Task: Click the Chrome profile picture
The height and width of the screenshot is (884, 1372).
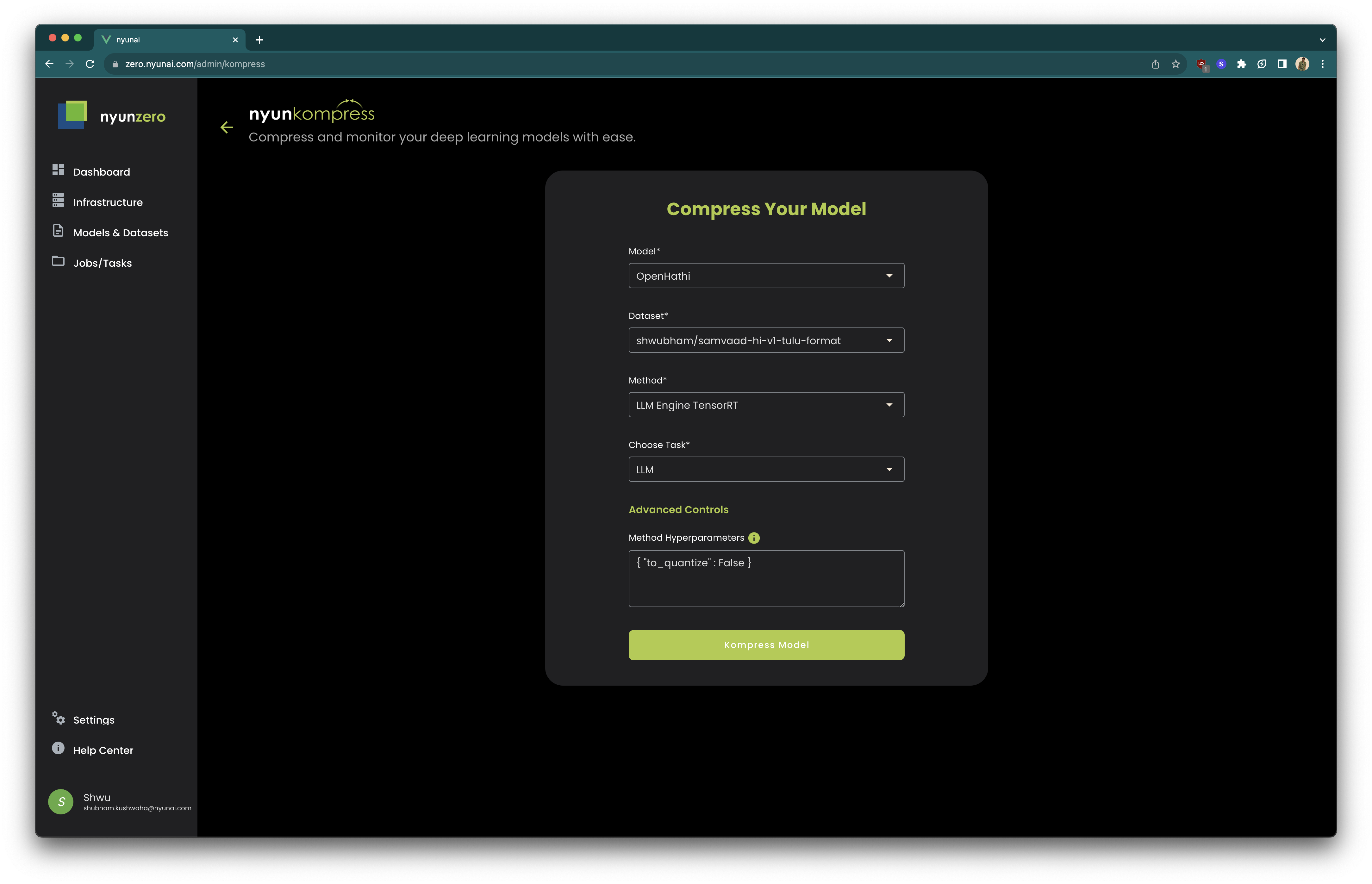Action: [1302, 64]
